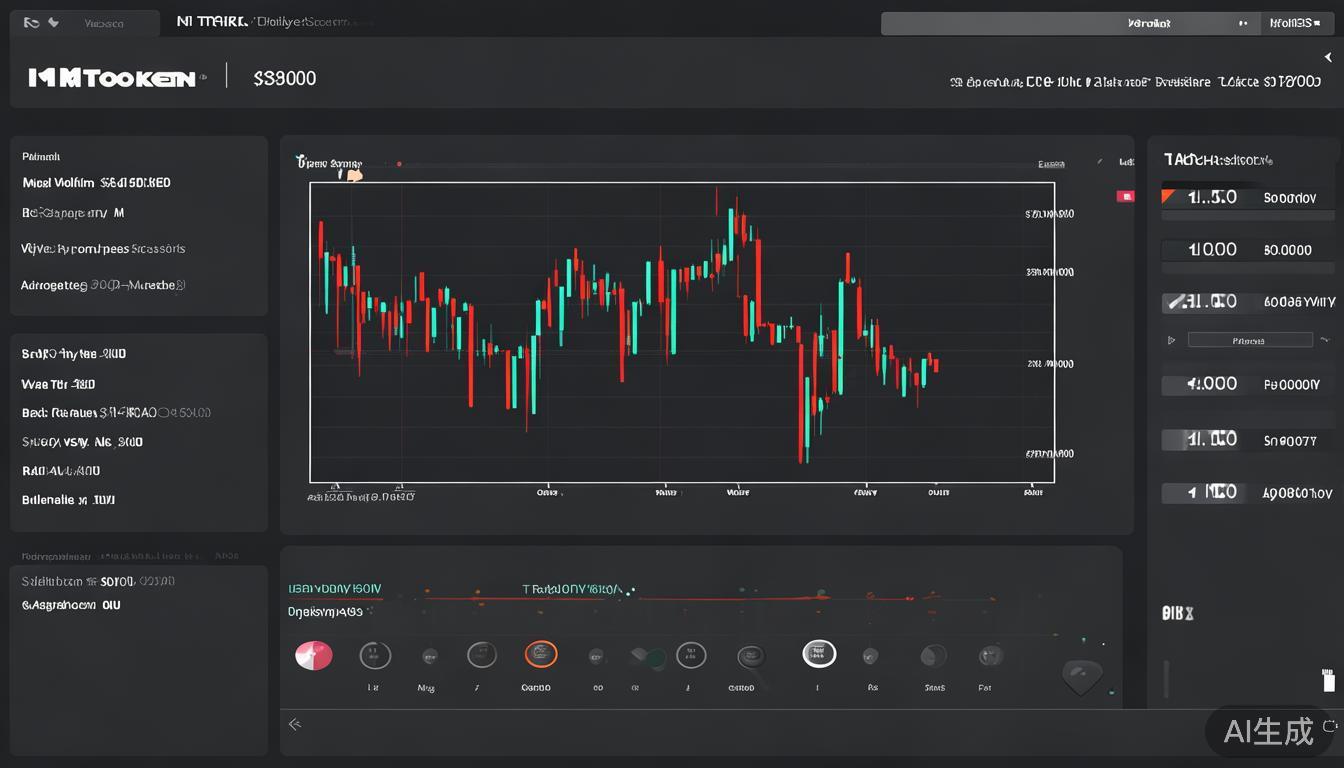1344x768 pixels.
Task: Select the 'Mg' token icon in bottom row
Action: click(x=427, y=655)
